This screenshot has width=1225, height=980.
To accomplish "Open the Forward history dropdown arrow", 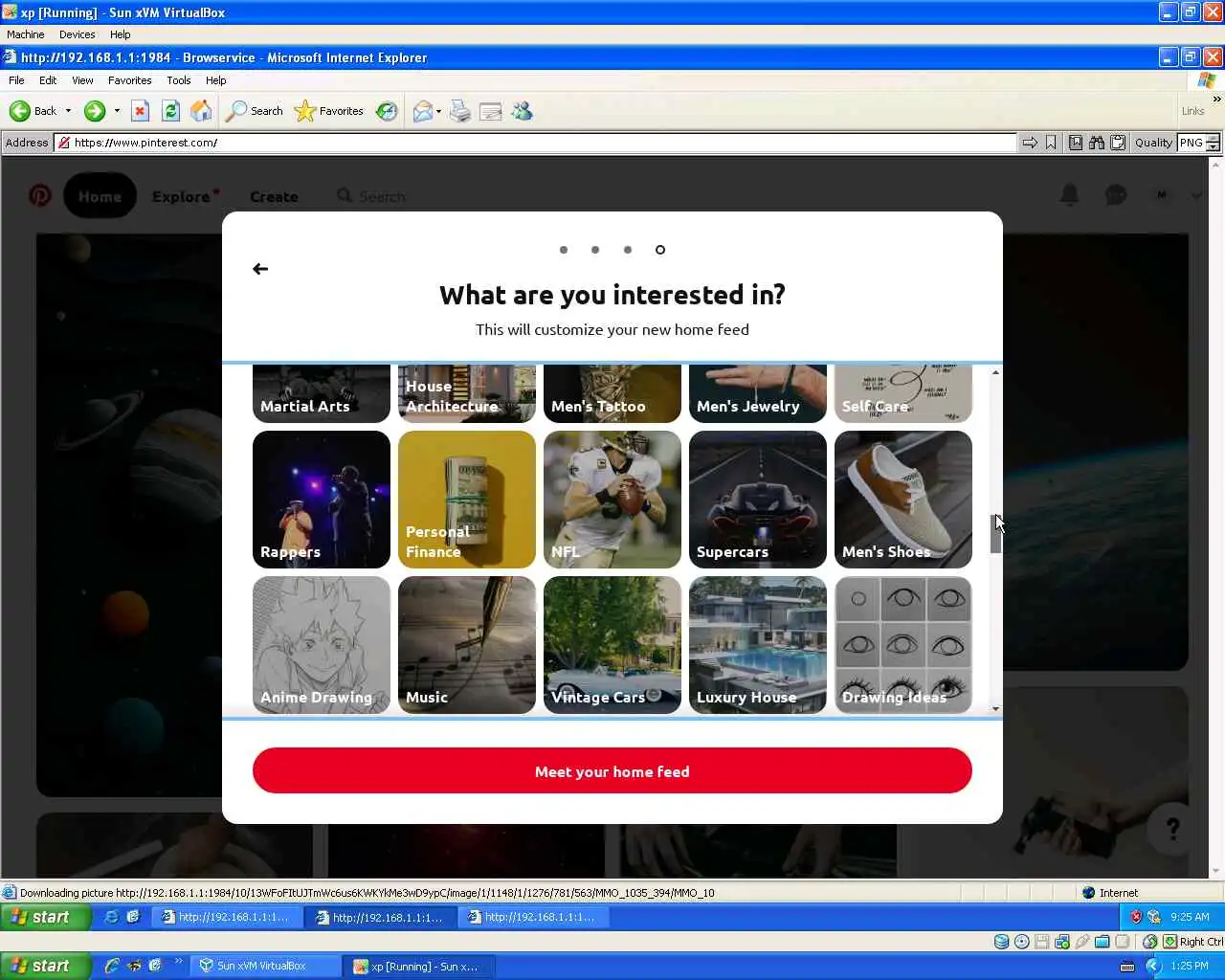I will 117,111.
